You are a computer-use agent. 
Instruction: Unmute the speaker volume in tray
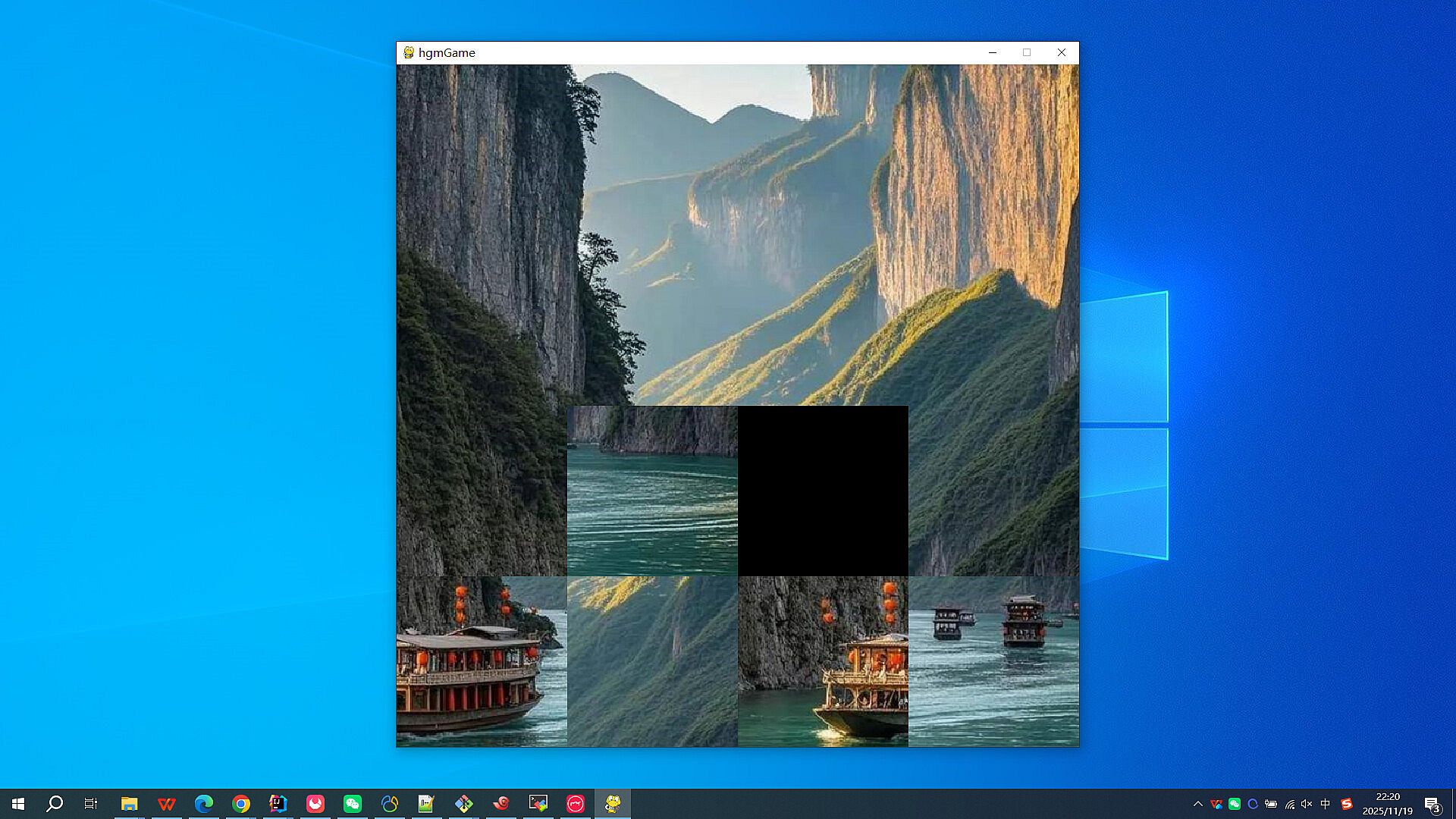click(1307, 804)
